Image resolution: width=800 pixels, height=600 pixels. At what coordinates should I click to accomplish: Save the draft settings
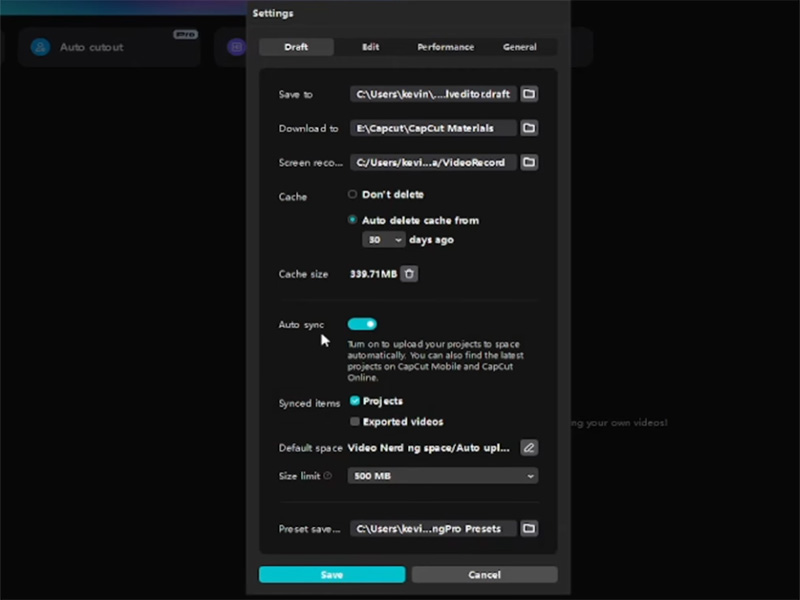(331, 574)
